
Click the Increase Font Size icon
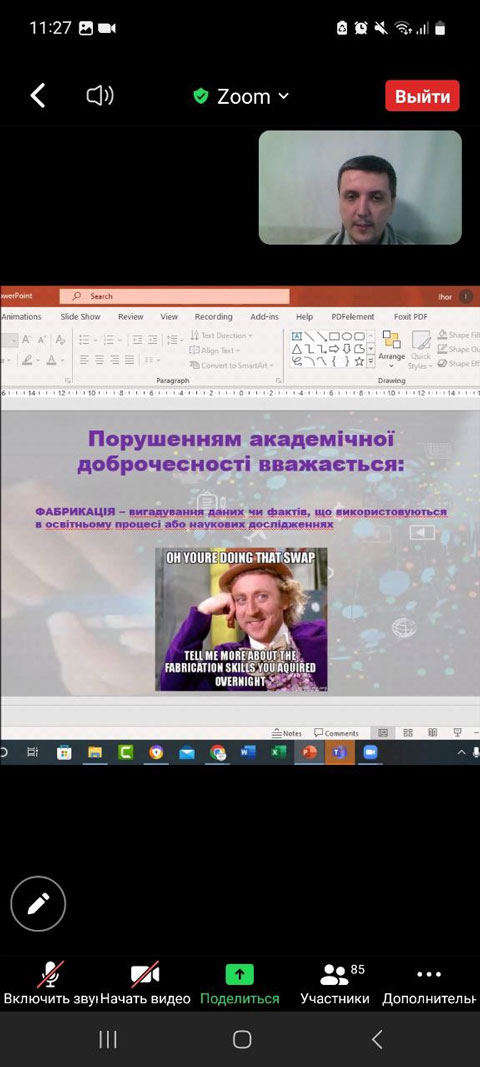pyautogui.click(x=27, y=339)
